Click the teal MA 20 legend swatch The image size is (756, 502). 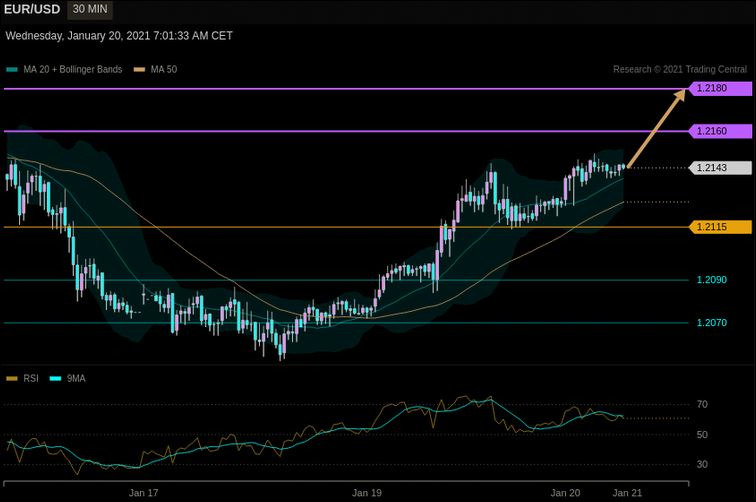12,69
